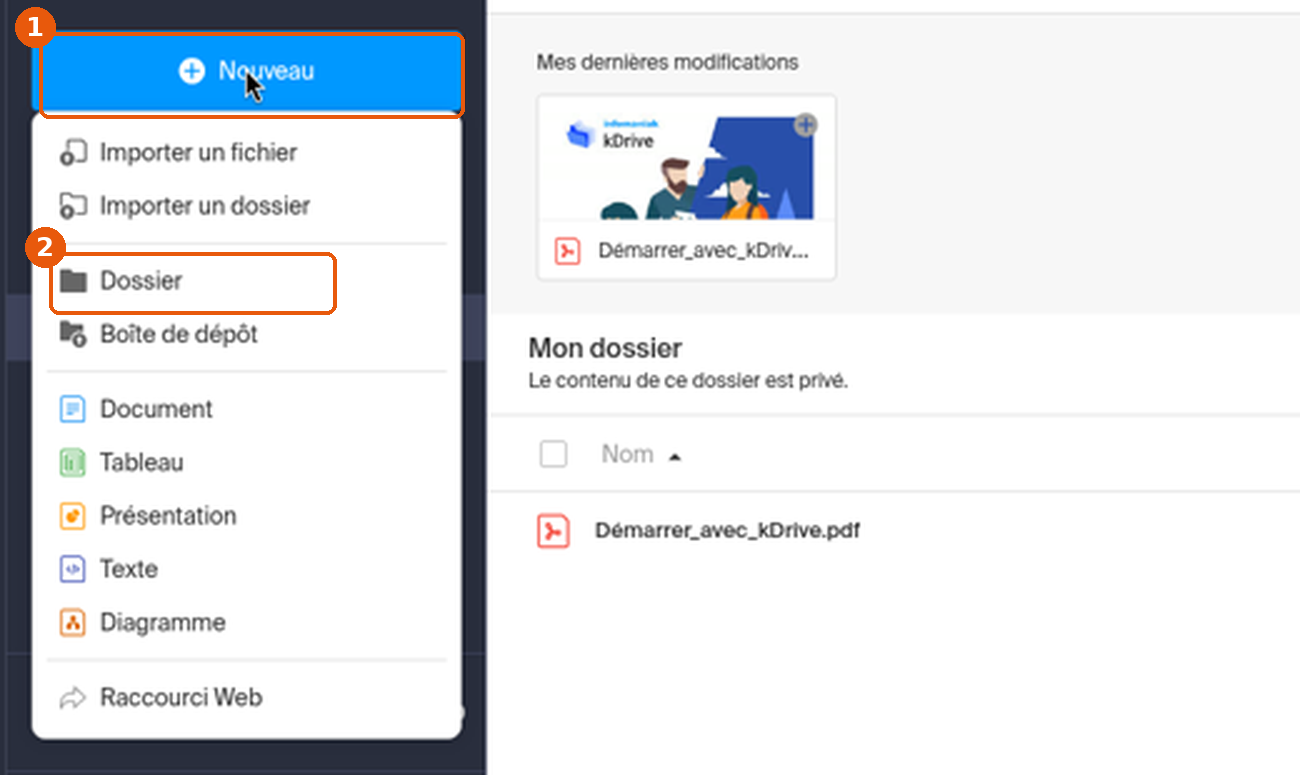Click the dropbox folder icon beside Boîte de dépôt
Screen dimensions: 1300x775
click(73, 334)
